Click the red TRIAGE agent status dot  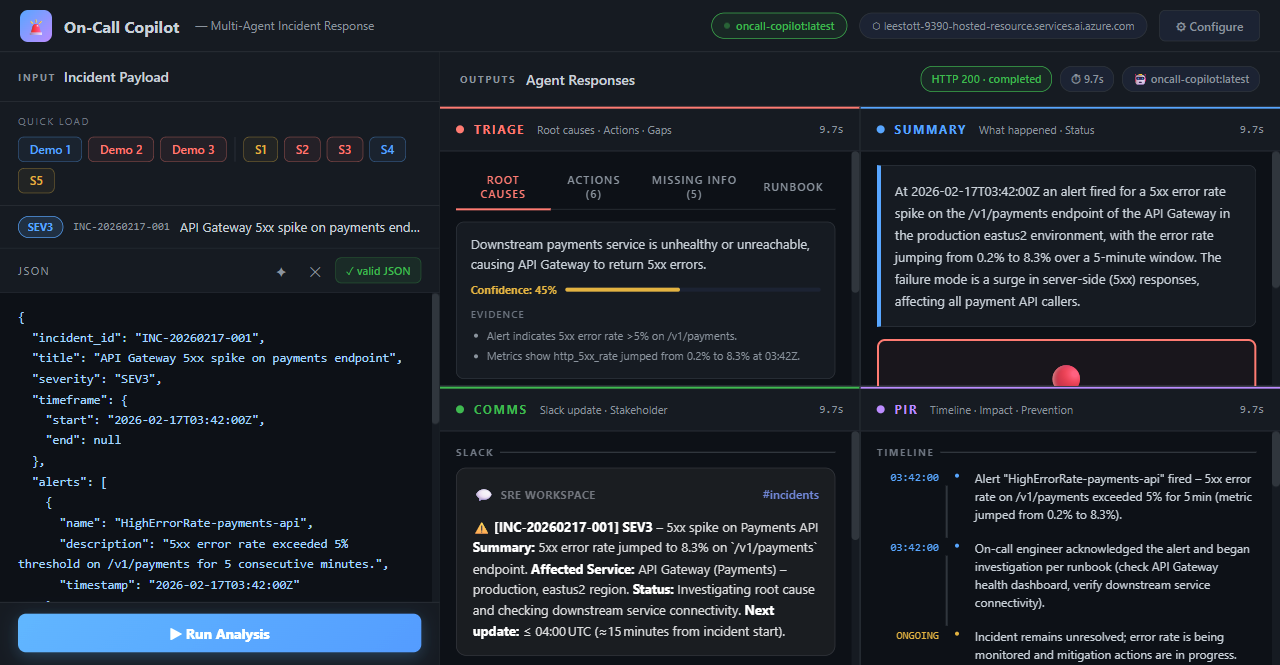pyautogui.click(x=459, y=129)
